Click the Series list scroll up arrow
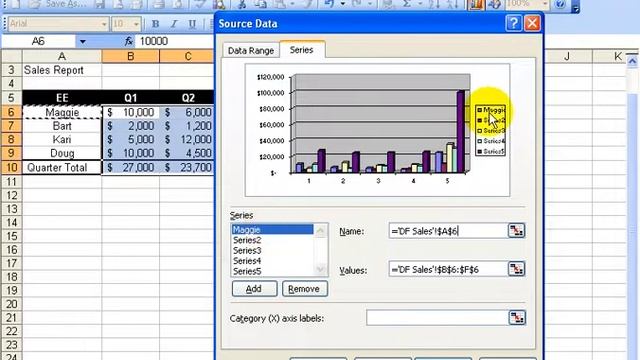The width and height of the screenshot is (640, 360). [x=320, y=231]
